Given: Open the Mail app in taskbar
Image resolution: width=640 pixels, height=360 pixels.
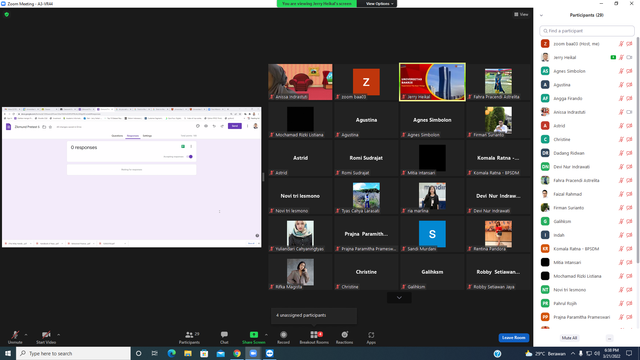Looking at the screenshot, I should pos(220,353).
